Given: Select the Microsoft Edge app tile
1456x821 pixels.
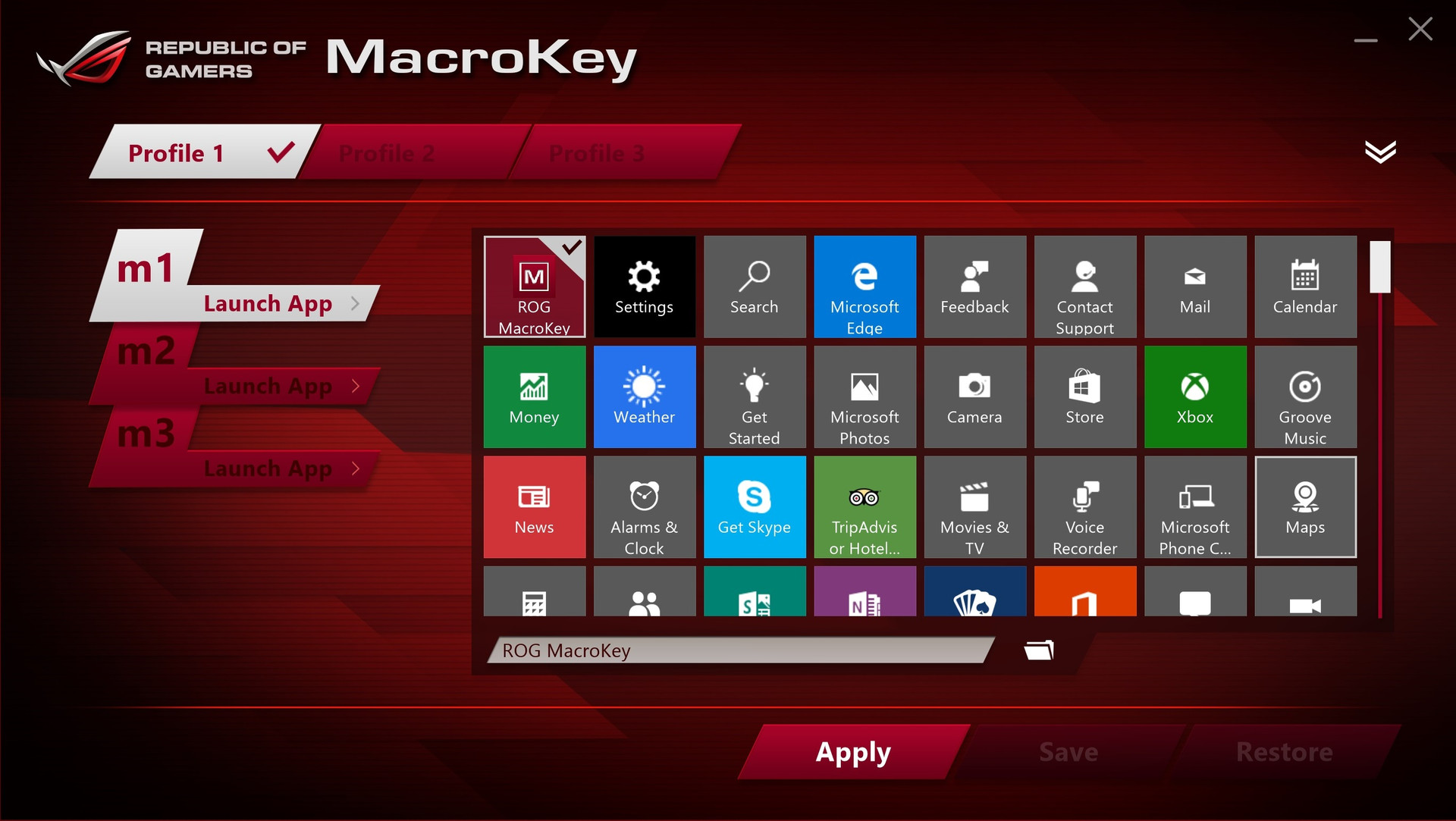Looking at the screenshot, I should tap(864, 287).
